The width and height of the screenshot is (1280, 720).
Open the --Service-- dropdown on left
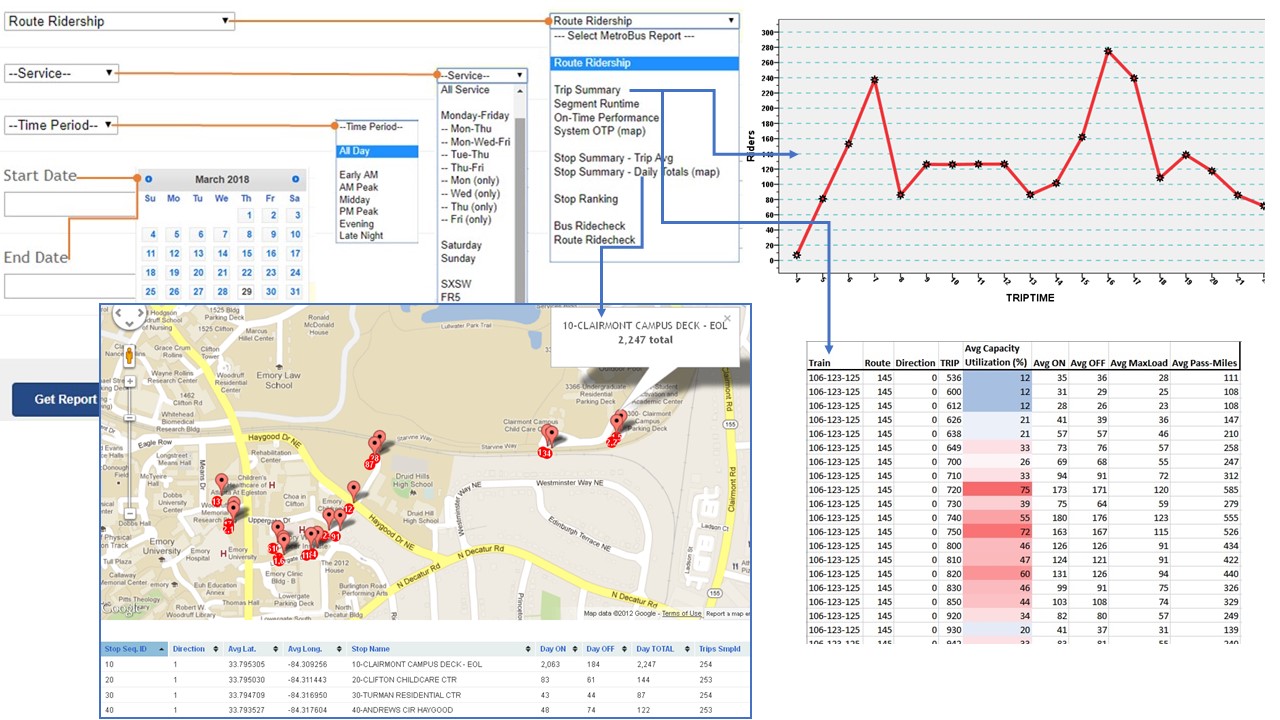[62, 73]
